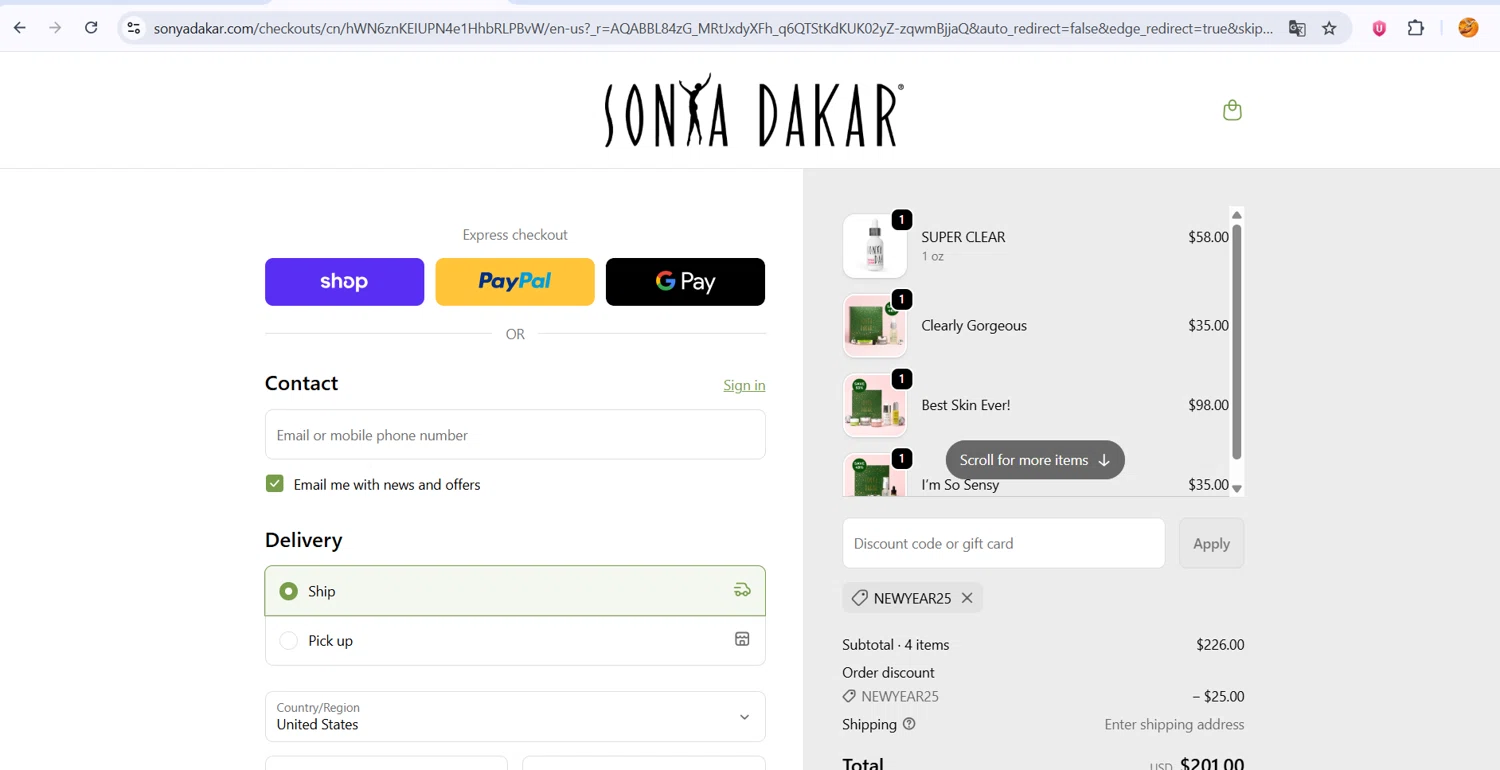
Task: Click Scroll for more items
Action: click(1035, 460)
